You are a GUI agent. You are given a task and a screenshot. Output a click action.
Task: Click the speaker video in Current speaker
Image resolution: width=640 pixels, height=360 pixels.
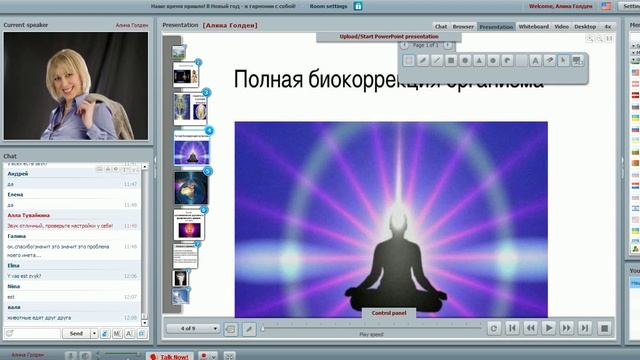(x=76, y=86)
